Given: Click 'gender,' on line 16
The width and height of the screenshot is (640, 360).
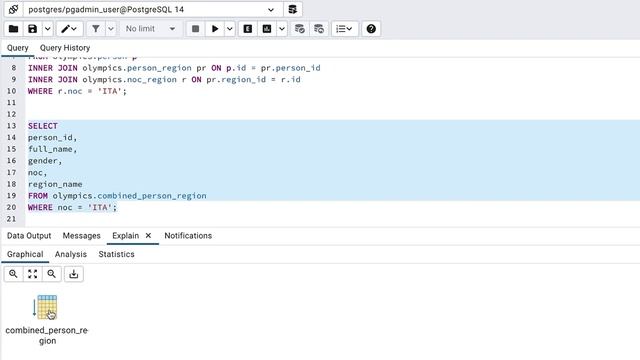Looking at the screenshot, I should (x=45, y=161).
